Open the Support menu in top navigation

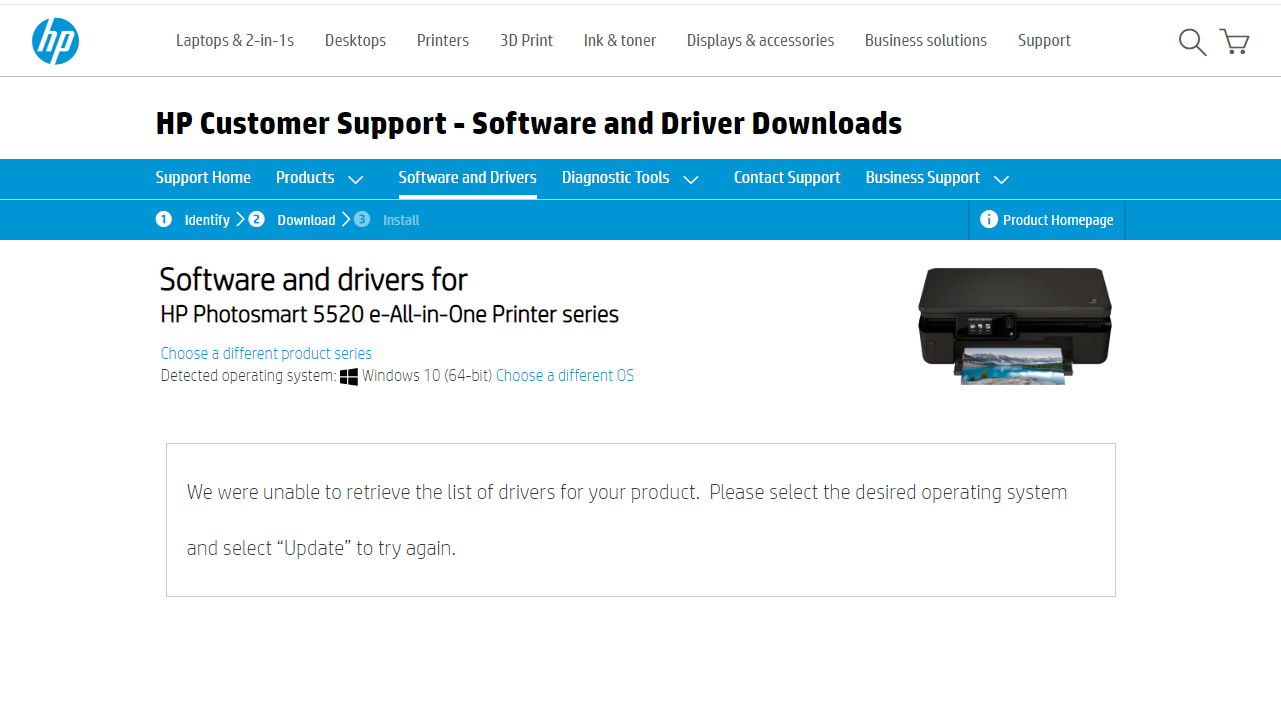1044,40
